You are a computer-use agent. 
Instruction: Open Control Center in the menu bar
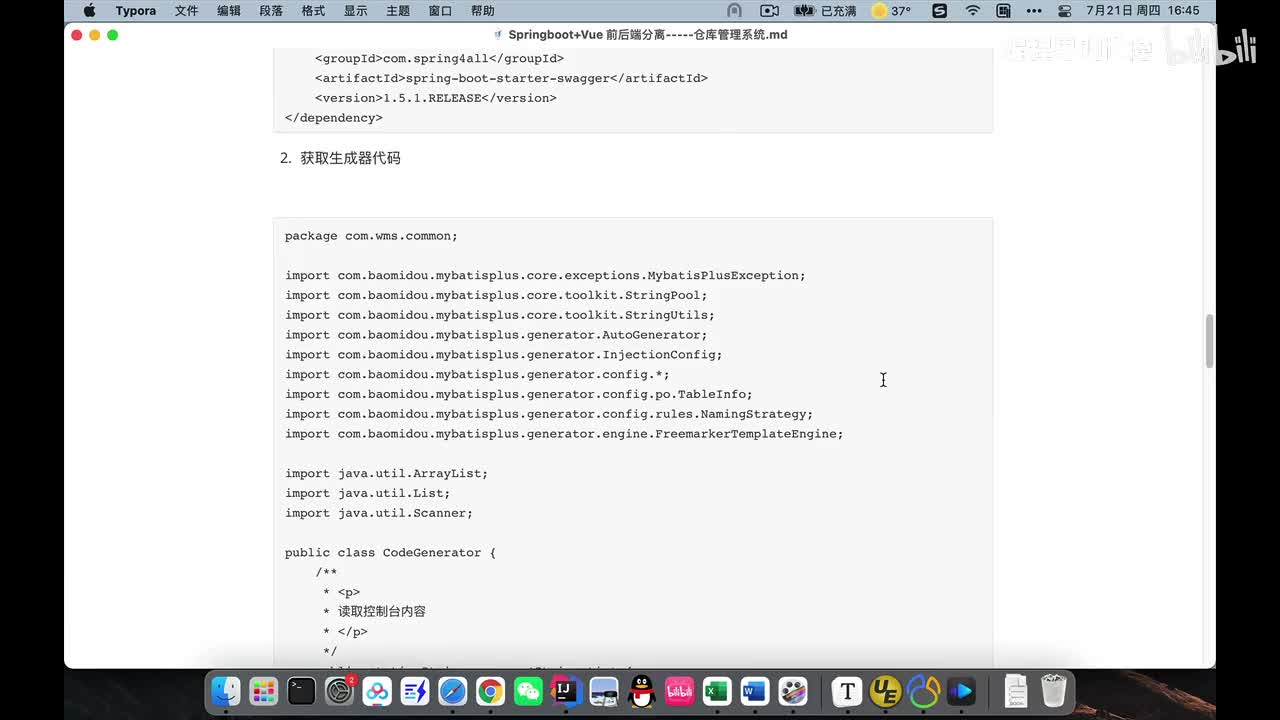tap(1065, 11)
